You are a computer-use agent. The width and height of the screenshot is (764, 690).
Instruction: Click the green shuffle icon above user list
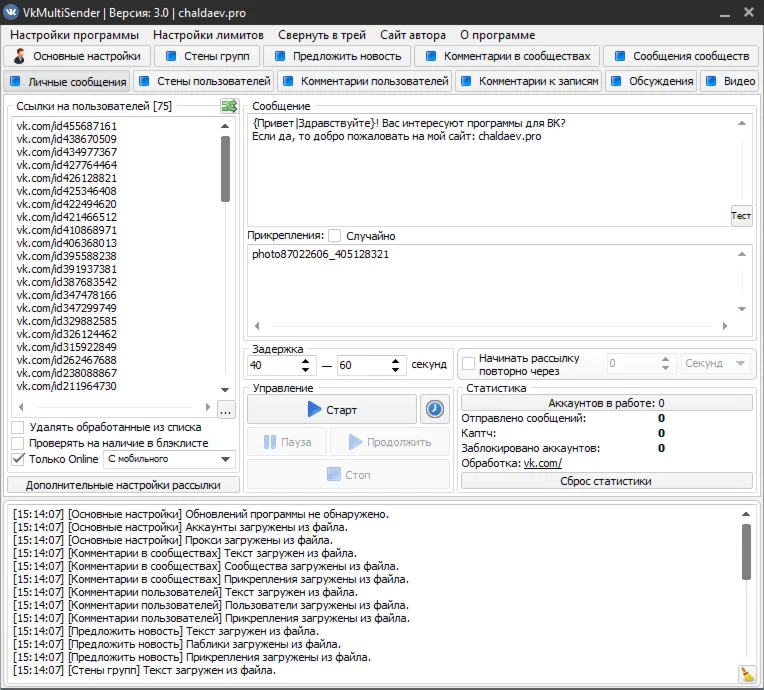[x=229, y=106]
